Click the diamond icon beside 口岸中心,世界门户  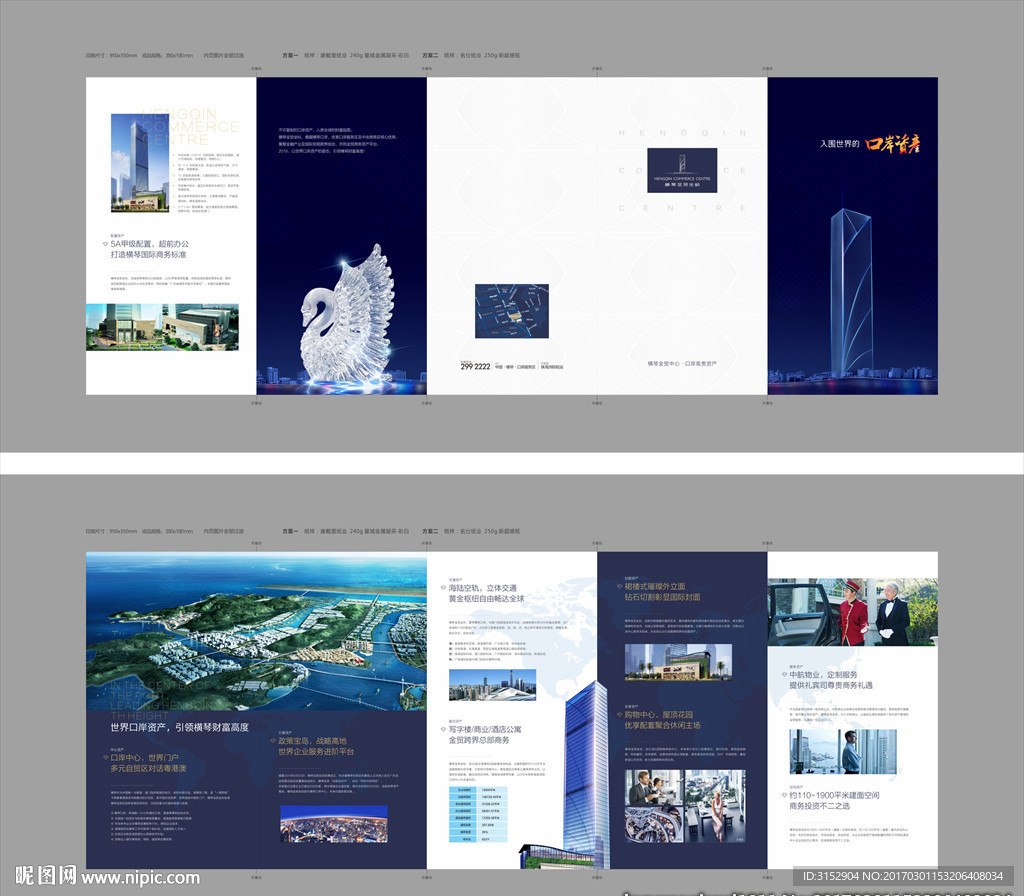[x=105, y=758]
